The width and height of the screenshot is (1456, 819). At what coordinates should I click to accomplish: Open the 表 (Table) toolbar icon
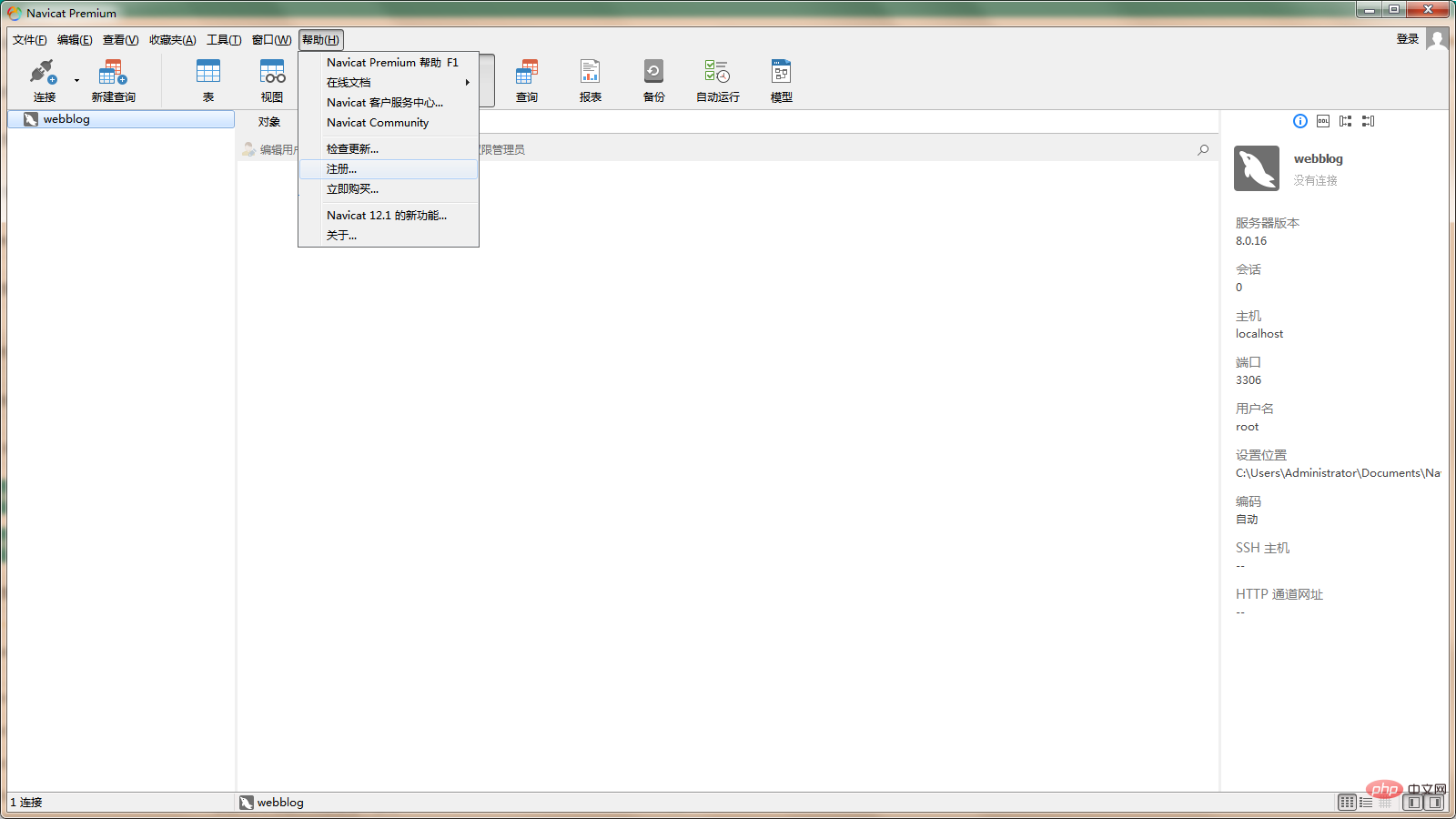[x=208, y=72]
